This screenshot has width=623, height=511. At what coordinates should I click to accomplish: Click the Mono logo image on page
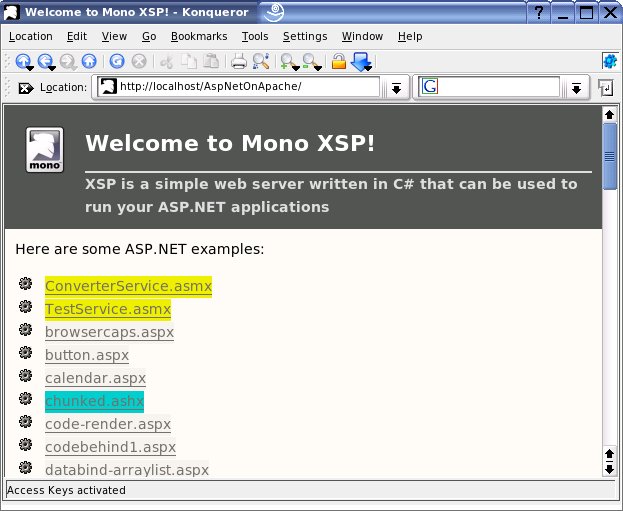click(x=44, y=150)
